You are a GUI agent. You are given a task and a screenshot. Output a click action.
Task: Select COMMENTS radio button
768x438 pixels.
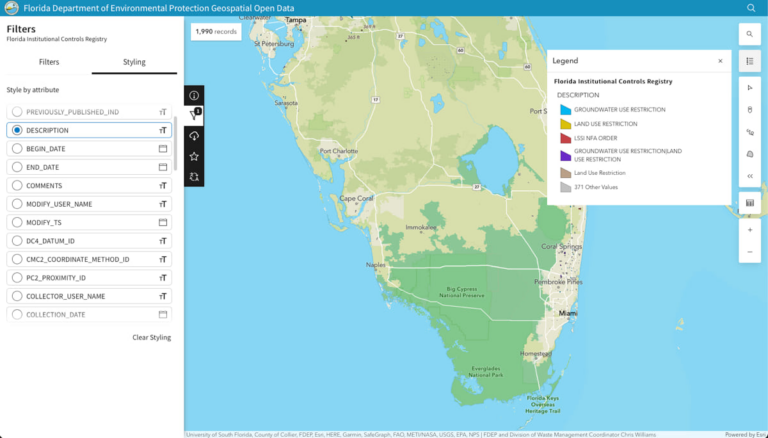pyautogui.click(x=17, y=186)
